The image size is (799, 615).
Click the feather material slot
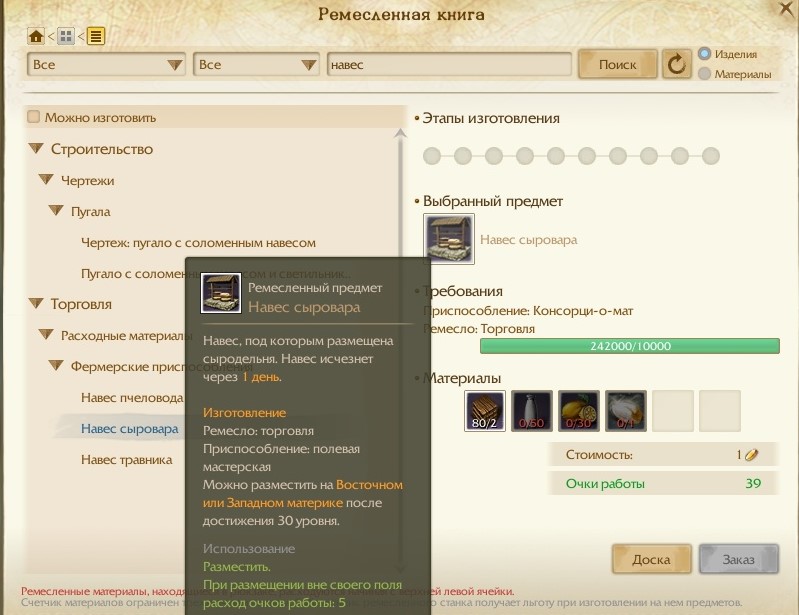coord(626,411)
